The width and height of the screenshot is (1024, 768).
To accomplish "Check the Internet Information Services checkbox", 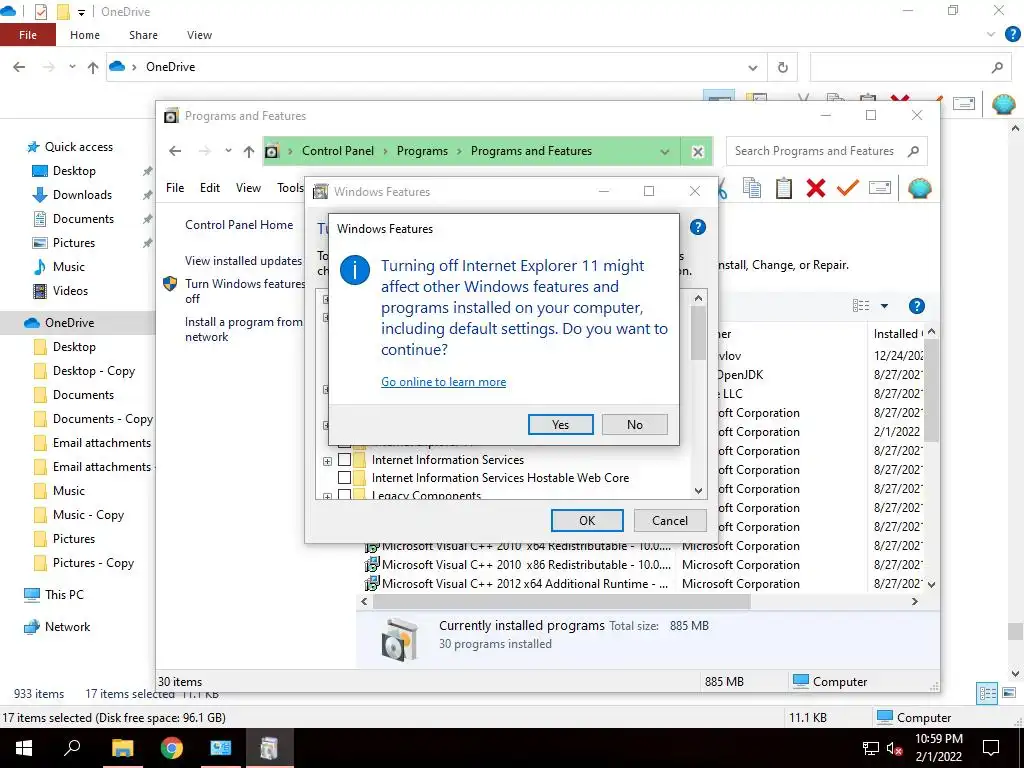I will [x=344, y=460].
